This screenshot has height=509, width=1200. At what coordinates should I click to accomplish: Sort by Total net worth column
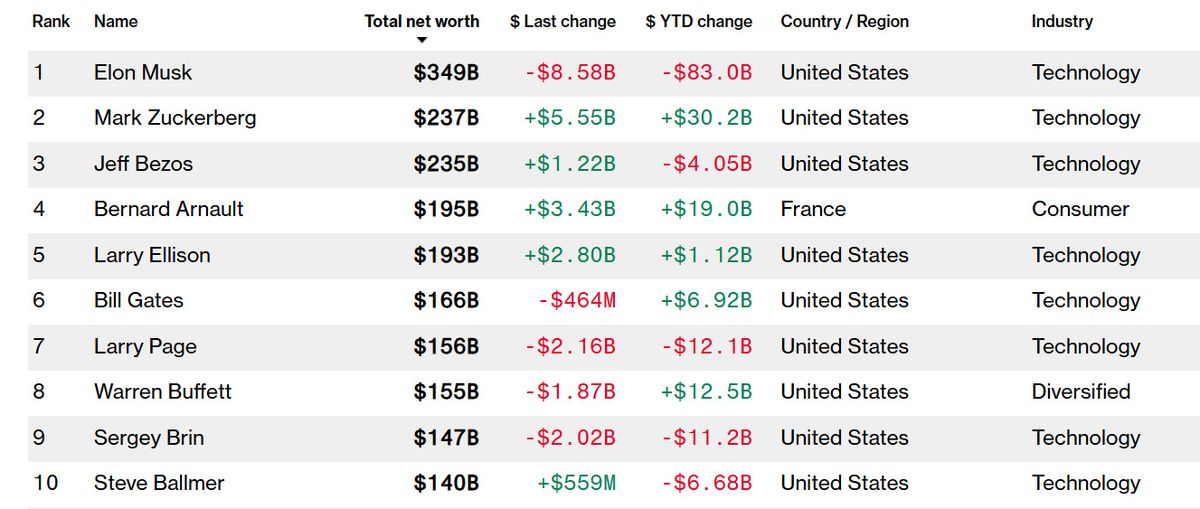421,21
